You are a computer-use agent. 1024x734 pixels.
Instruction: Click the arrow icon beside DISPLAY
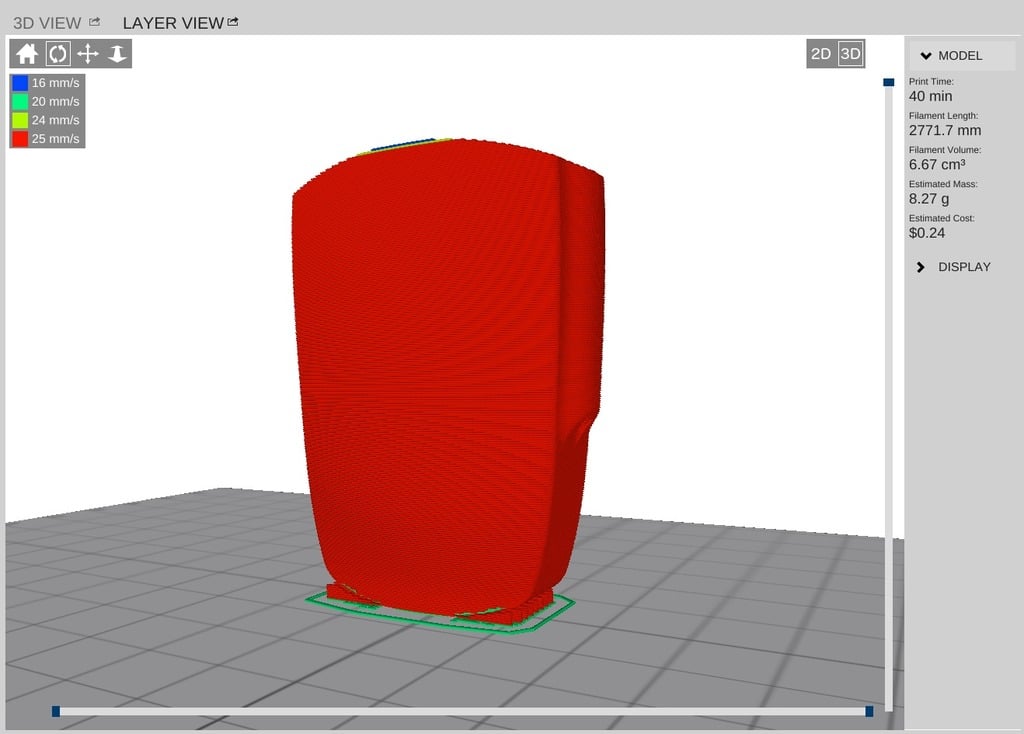(x=921, y=267)
